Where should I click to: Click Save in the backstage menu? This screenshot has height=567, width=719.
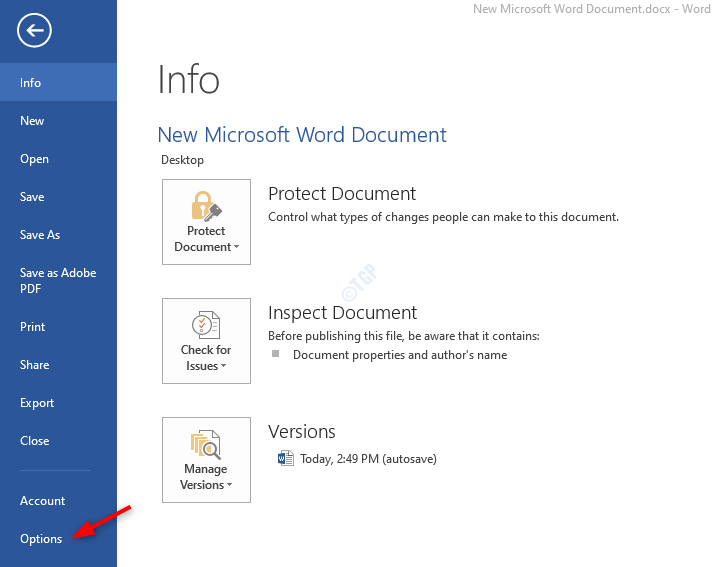[x=58, y=197]
